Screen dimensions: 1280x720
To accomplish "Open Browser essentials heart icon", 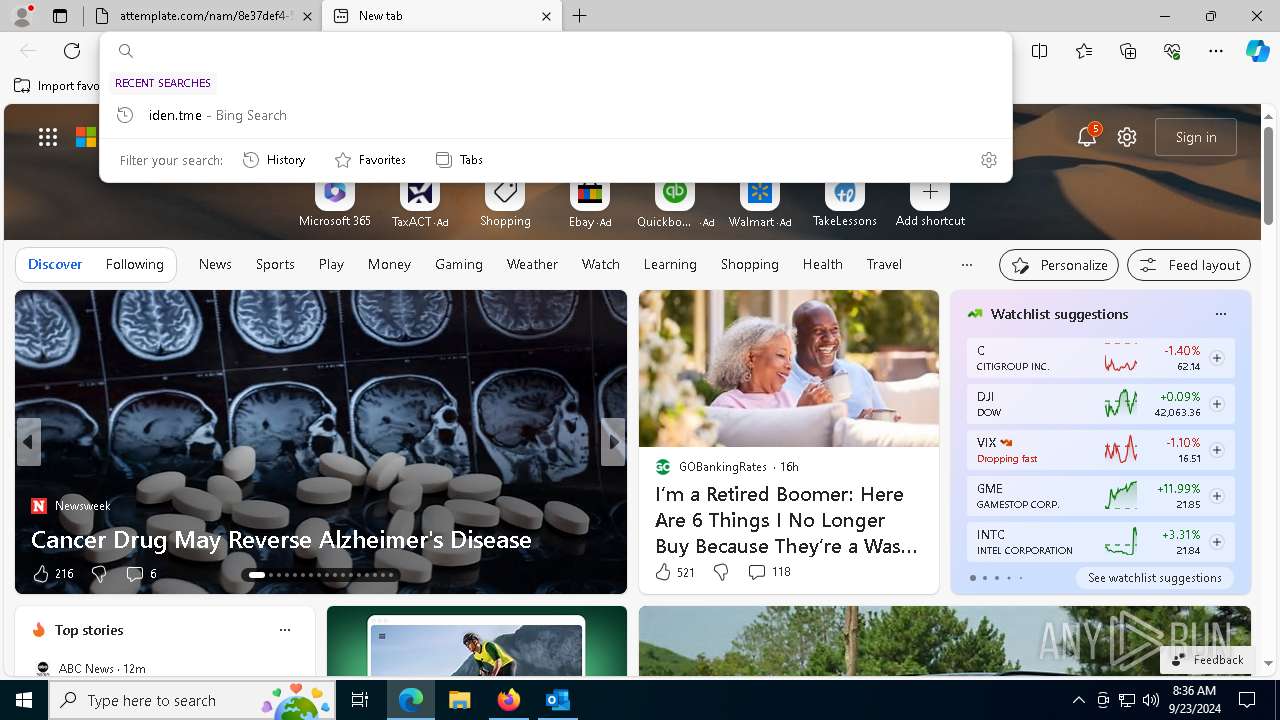I will pyautogui.click(x=1172, y=51).
